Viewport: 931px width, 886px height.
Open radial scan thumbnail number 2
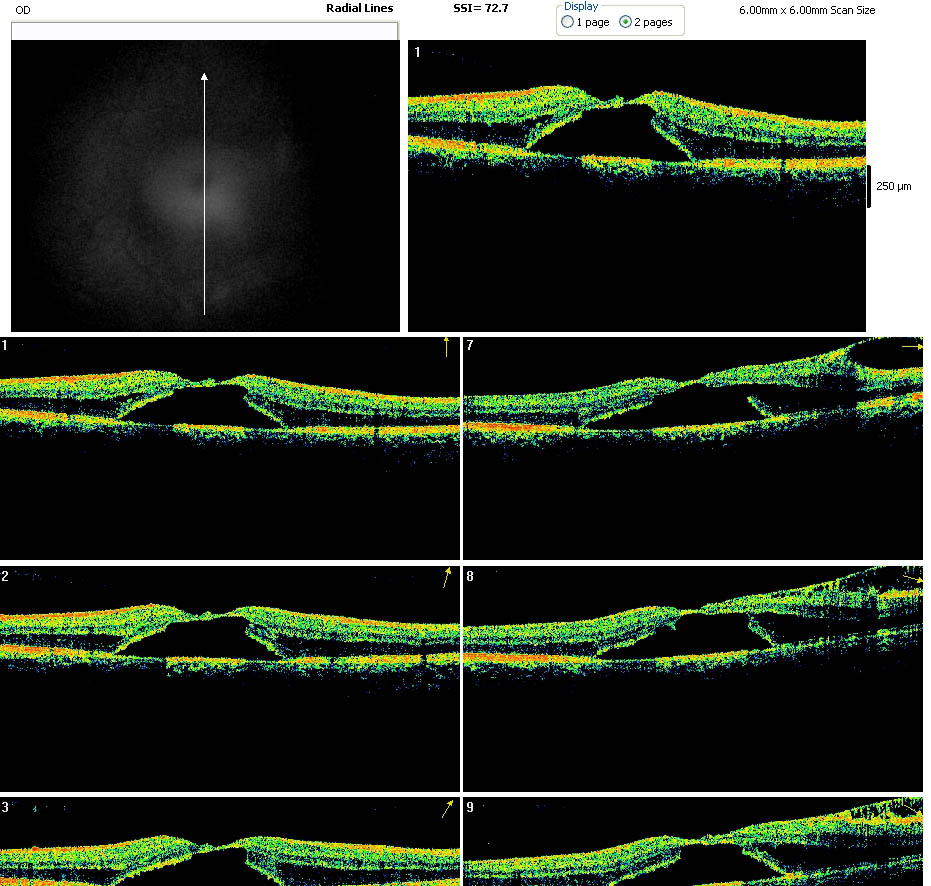(x=230, y=679)
